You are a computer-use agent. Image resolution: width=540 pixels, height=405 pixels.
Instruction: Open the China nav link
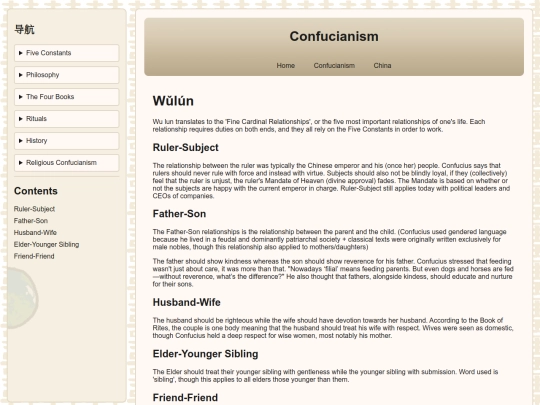(382, 65)
